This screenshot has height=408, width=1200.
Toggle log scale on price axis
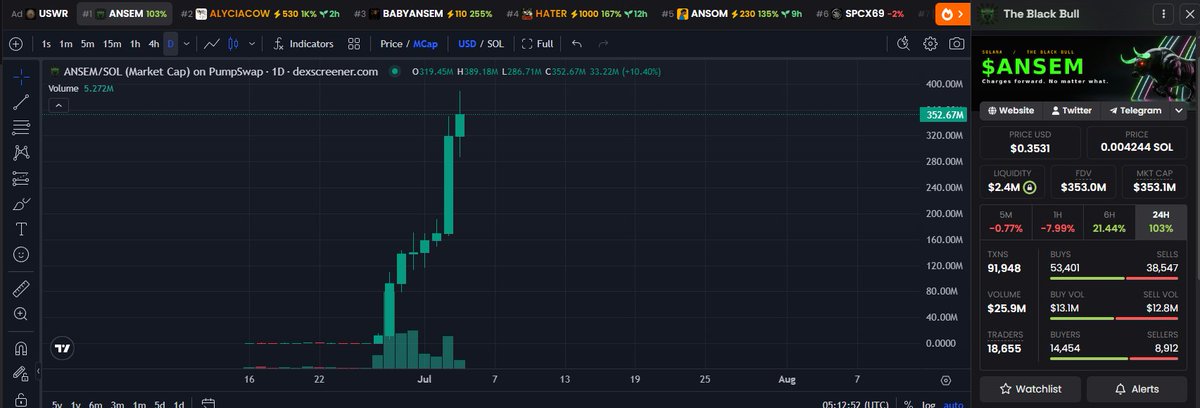(928, 404)
